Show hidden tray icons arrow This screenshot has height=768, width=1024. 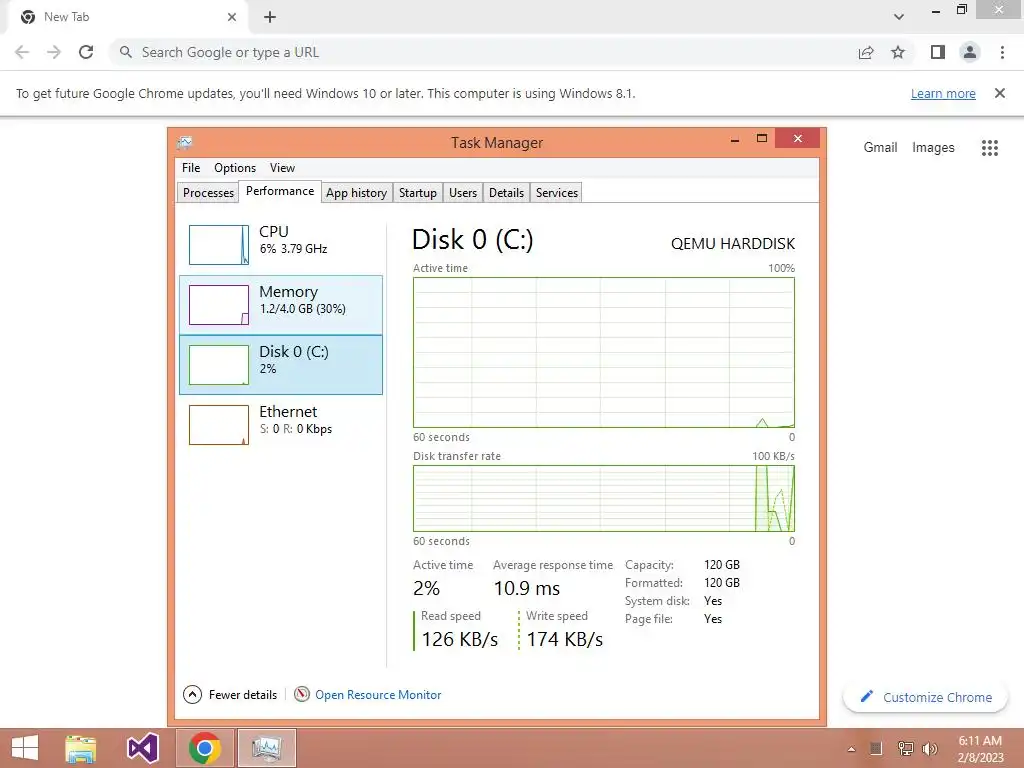coord(851,749)
